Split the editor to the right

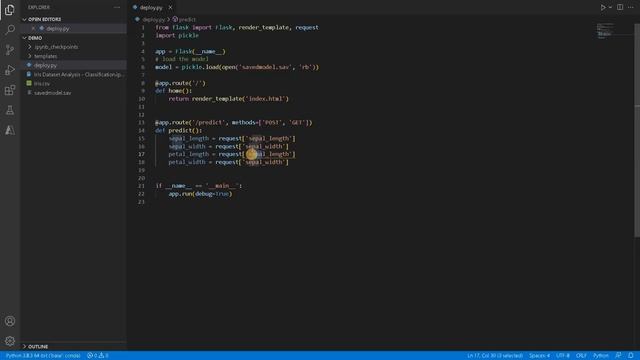[620, 7]
